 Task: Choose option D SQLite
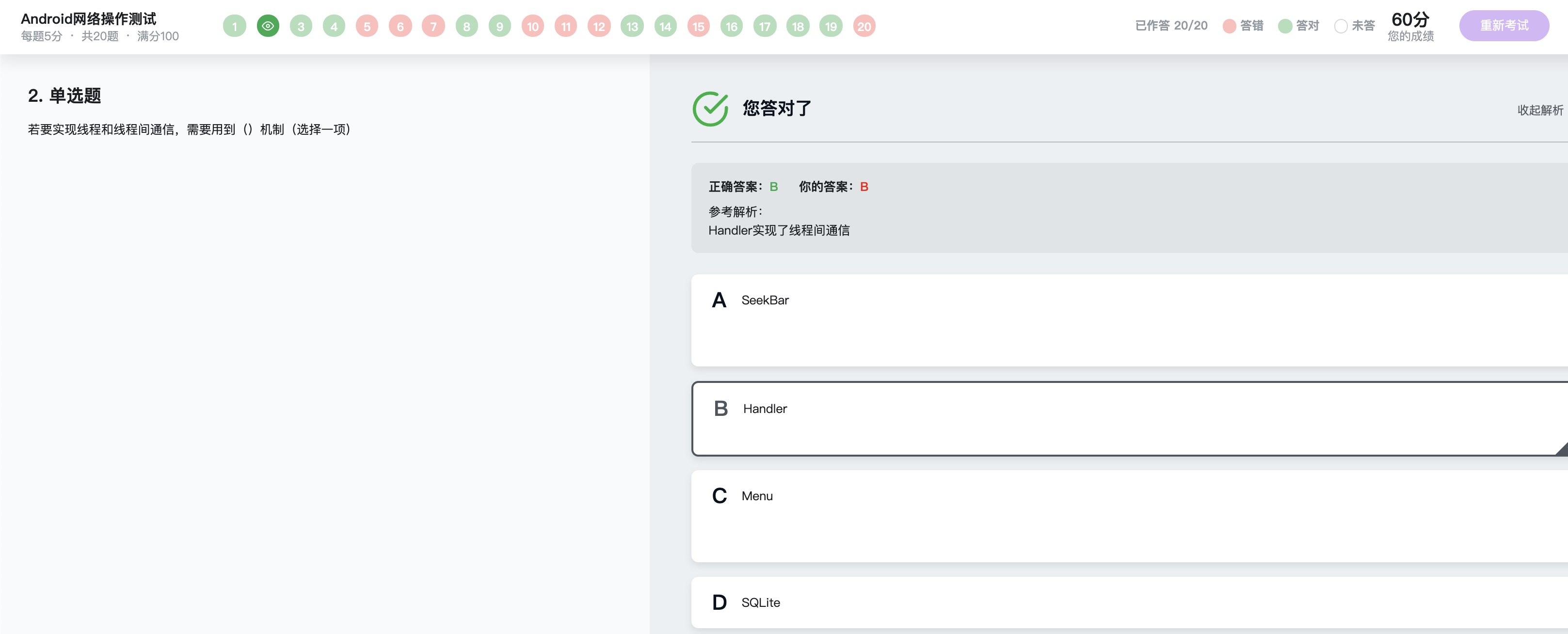point(1130,602)
